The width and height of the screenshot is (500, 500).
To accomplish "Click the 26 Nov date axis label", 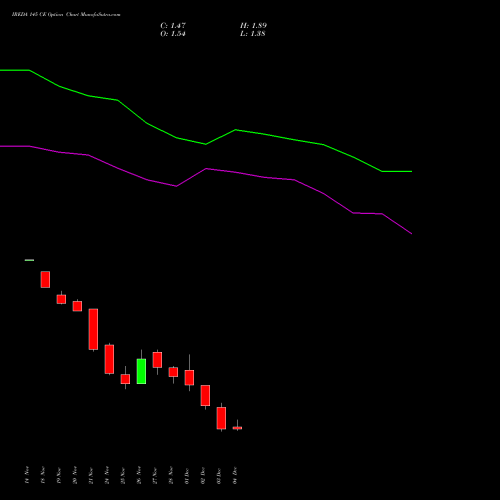I will click(x=139, y=475).
